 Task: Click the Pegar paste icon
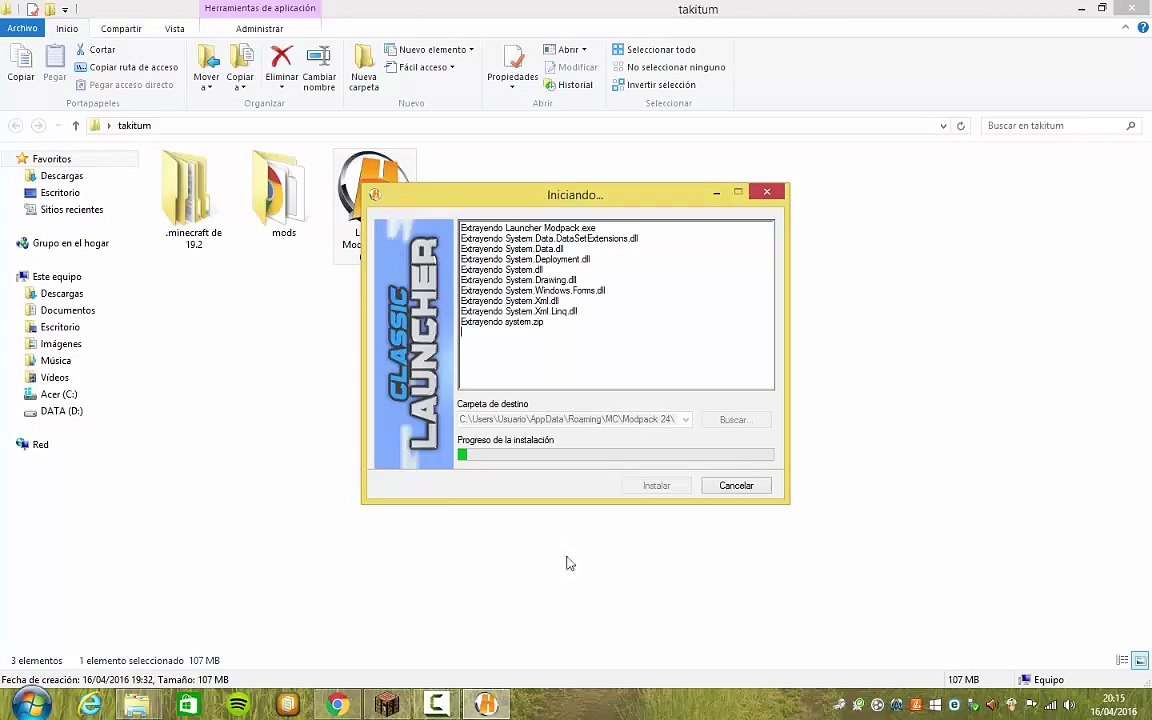54,62
